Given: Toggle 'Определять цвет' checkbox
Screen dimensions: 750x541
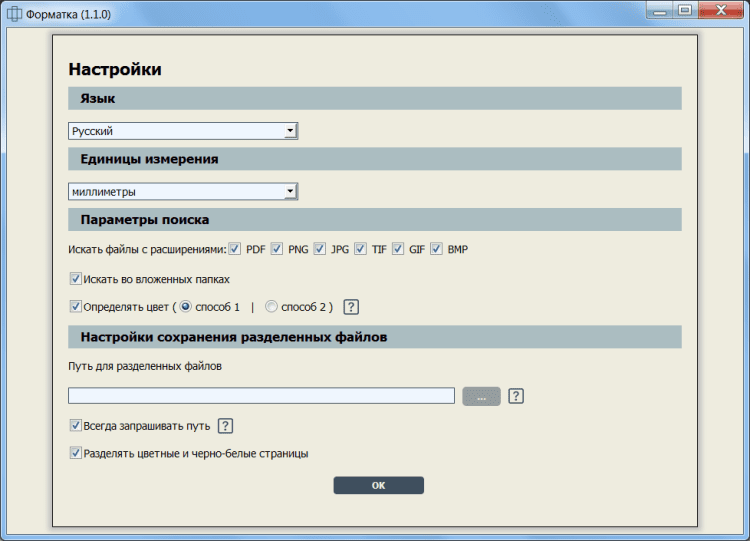Looking at the screenshot, I should click(x=76, y=307).
